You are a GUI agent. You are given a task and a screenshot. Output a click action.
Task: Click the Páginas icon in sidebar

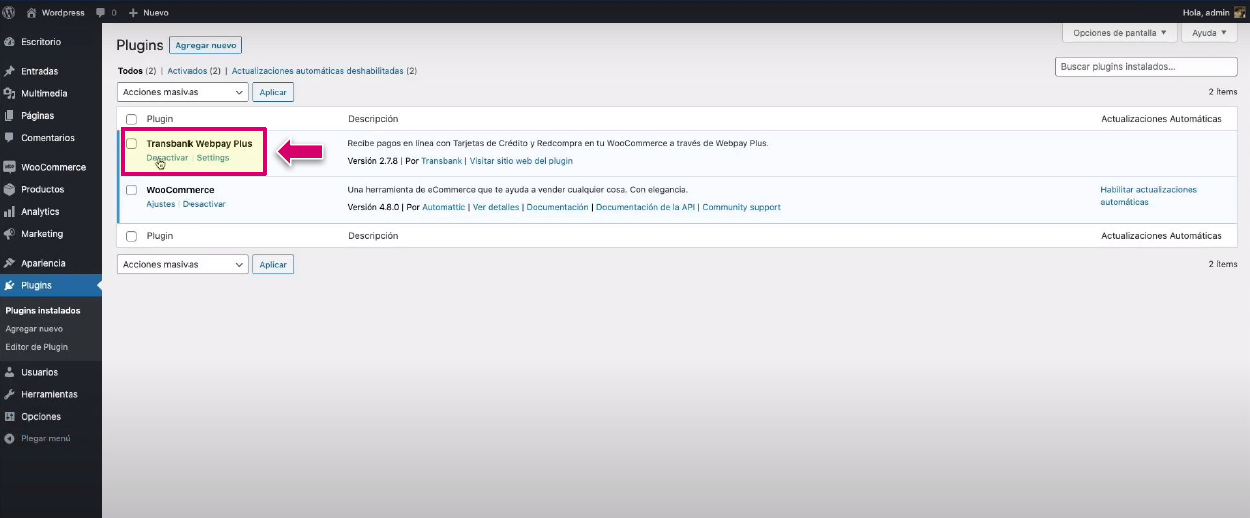pos(9,115)
